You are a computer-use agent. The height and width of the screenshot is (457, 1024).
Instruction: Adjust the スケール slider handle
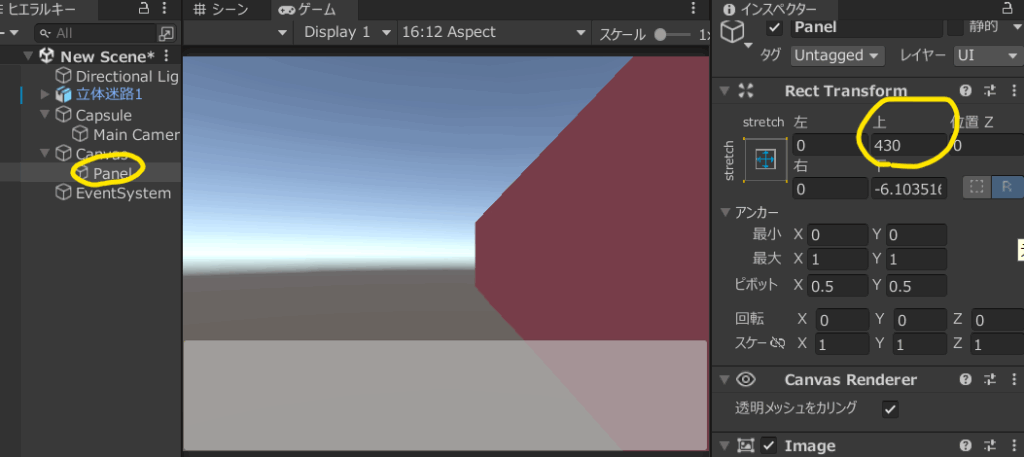pos(660,35)
